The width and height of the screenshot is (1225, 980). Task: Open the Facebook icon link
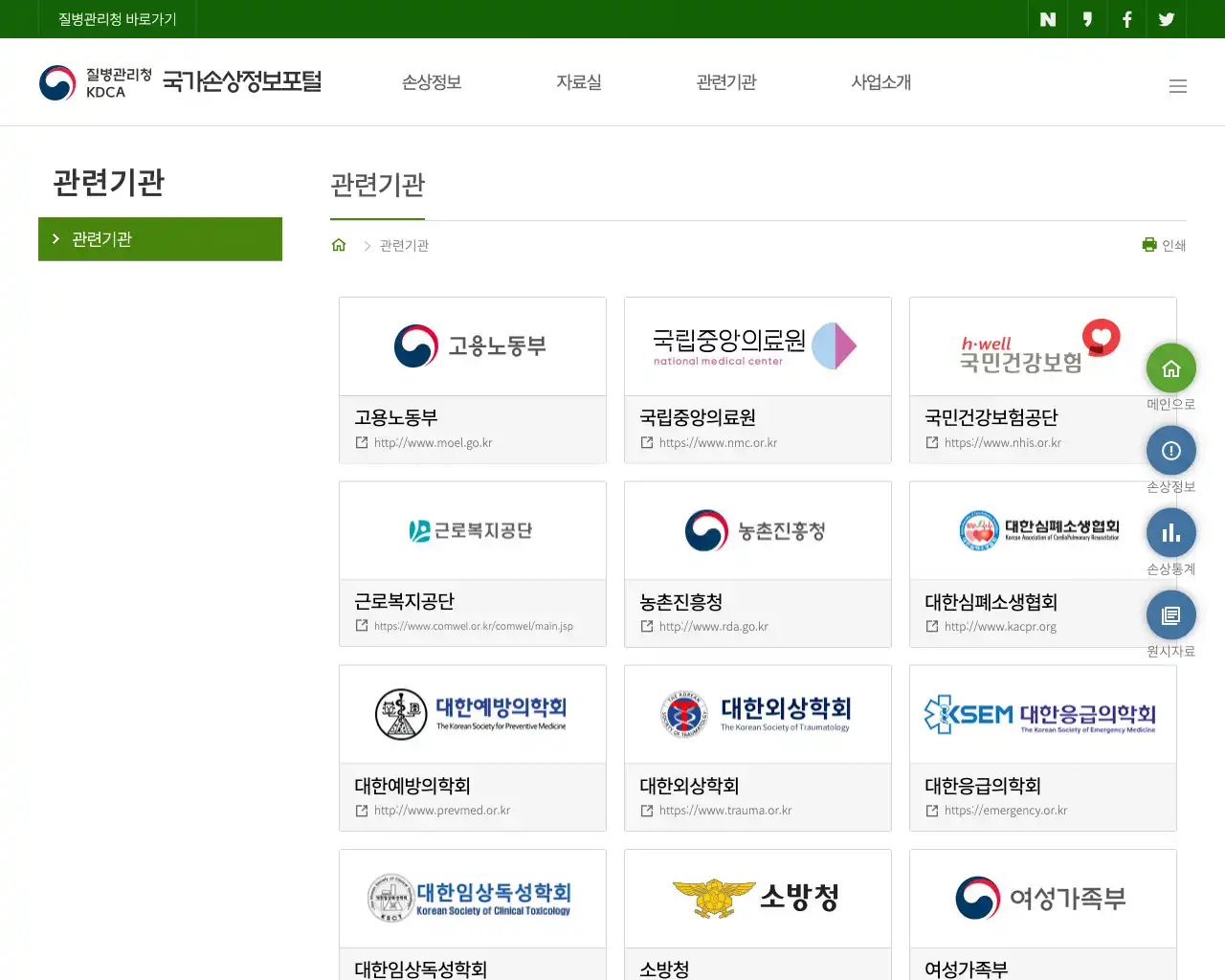pos(1127,19)
